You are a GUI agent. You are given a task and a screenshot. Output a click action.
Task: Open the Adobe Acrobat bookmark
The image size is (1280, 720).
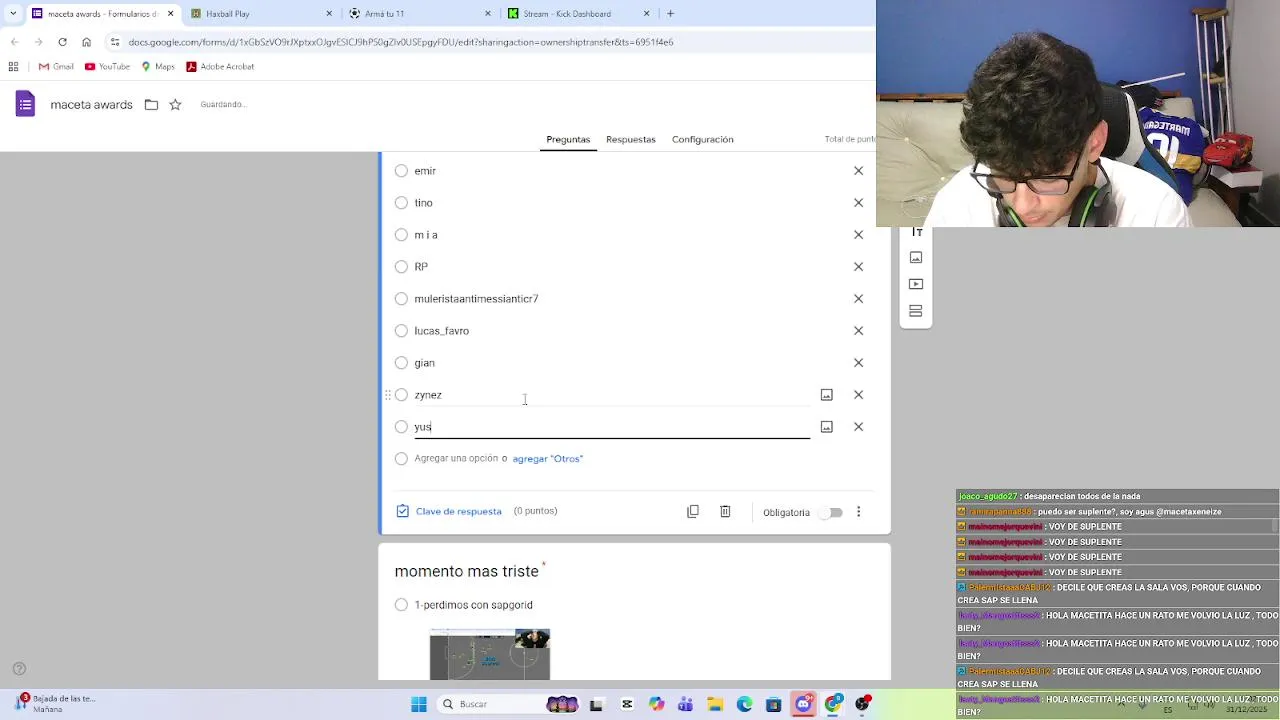click(x=220, y=67)
